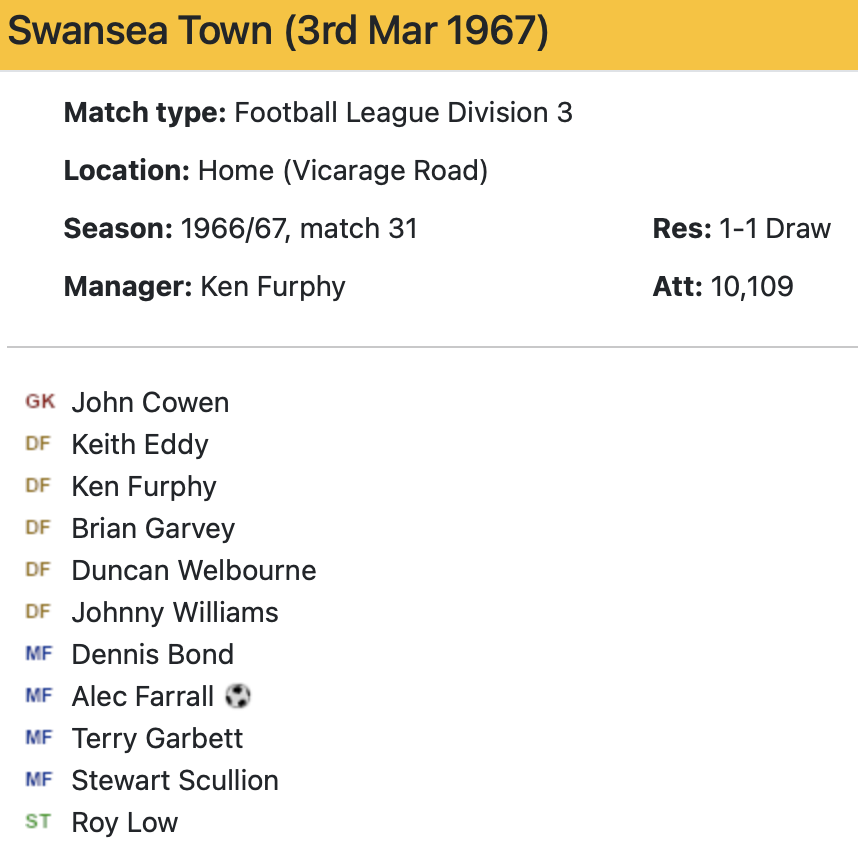Click the 1-1 Draw result

coord(774,229)
